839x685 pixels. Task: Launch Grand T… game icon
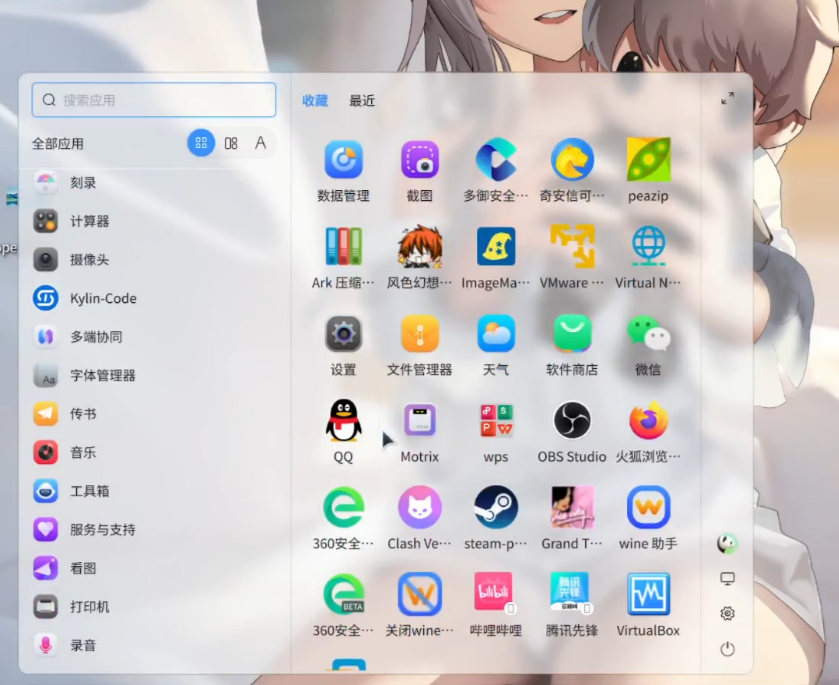pyautogui.click(x=572, y=507)
